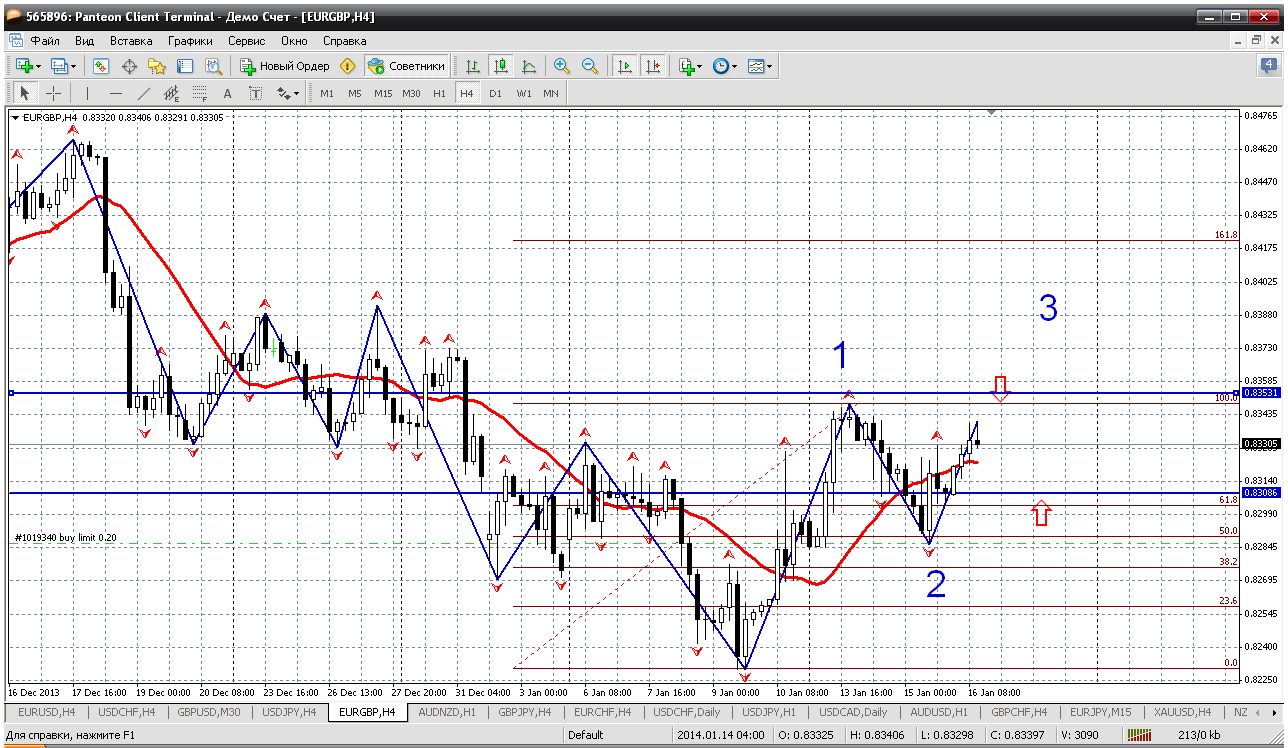Screen dimensions: 1288x748
Task: Toggle the Советники (Expert Advisors) button
Action: click(x=406, y=66)
